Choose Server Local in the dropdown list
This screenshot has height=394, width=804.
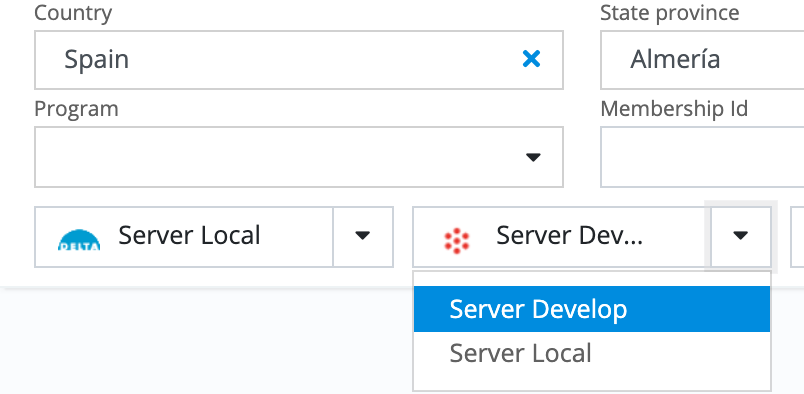(x=592, y=353)
